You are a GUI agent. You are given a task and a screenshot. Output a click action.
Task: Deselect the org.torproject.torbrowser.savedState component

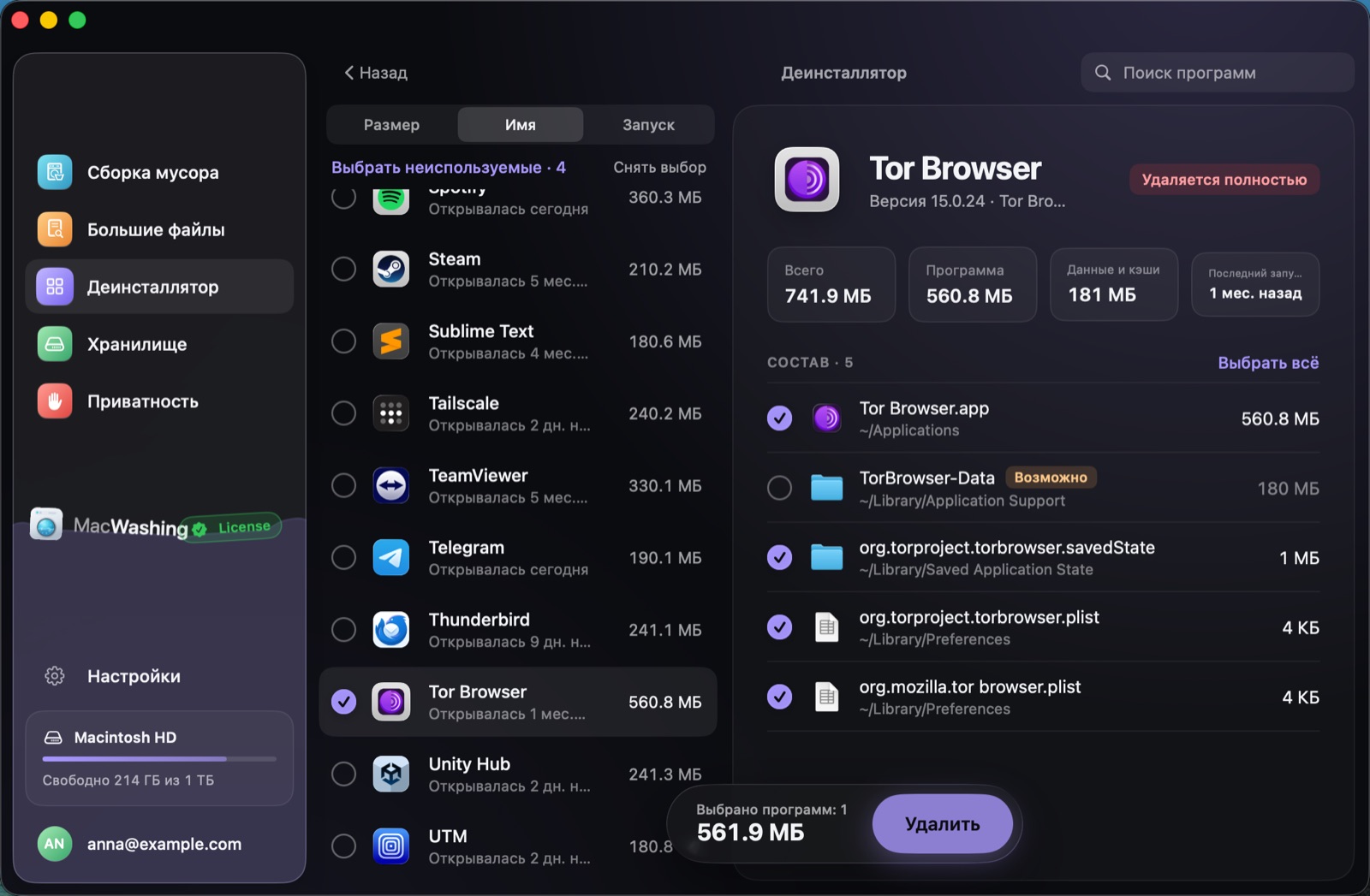pyautogui.click(x=780, y=558)
